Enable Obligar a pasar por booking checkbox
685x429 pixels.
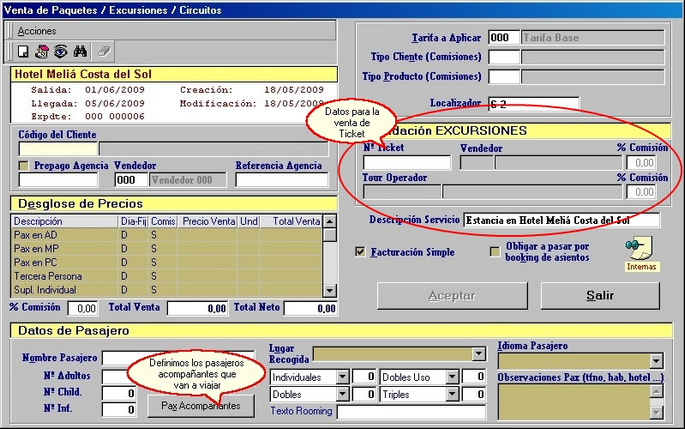click(x=494, y=252)
